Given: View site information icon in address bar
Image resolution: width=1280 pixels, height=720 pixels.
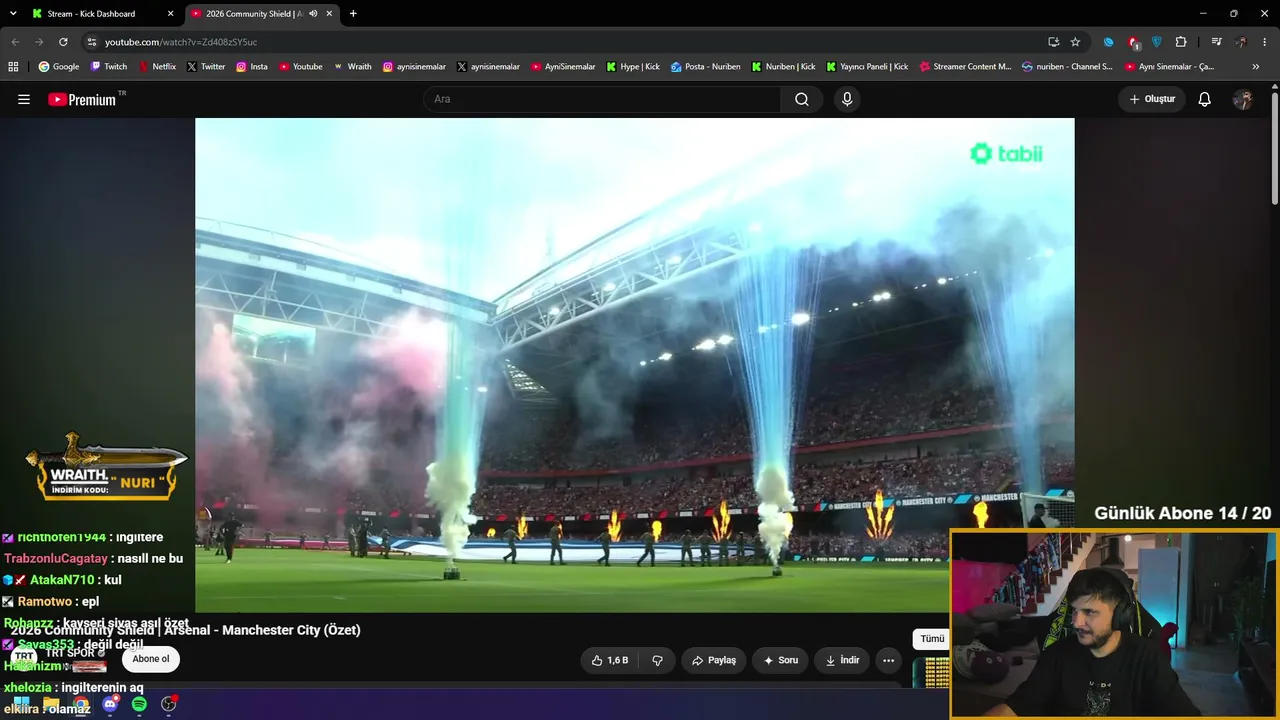Looking at the screenshot, I should (92, 42).
